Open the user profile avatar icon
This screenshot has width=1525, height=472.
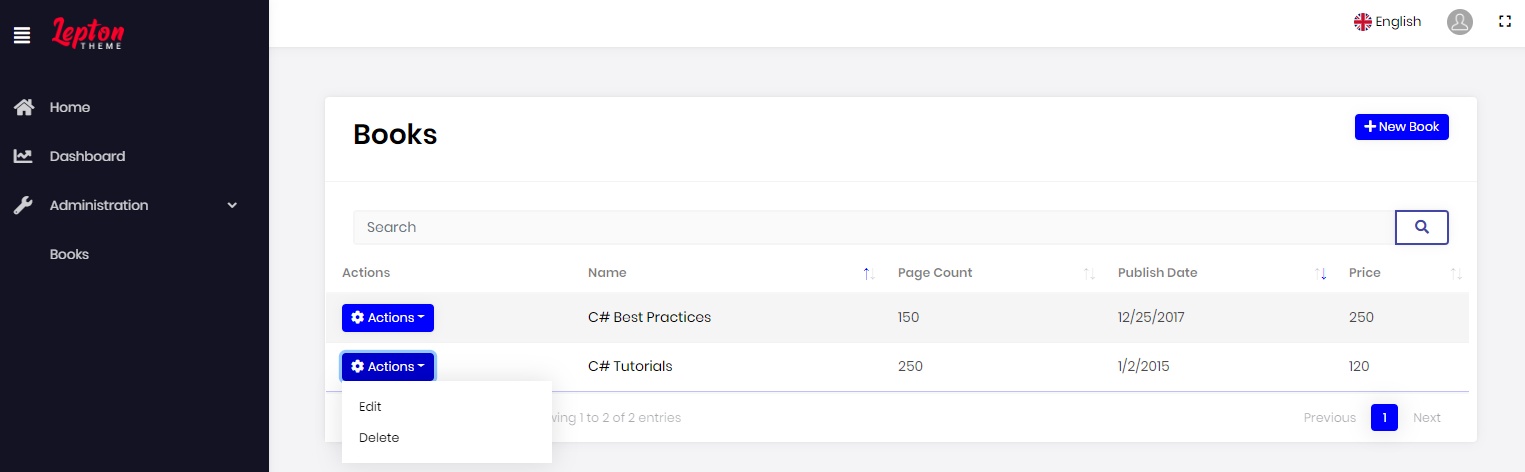click(x=1460, y=22)
